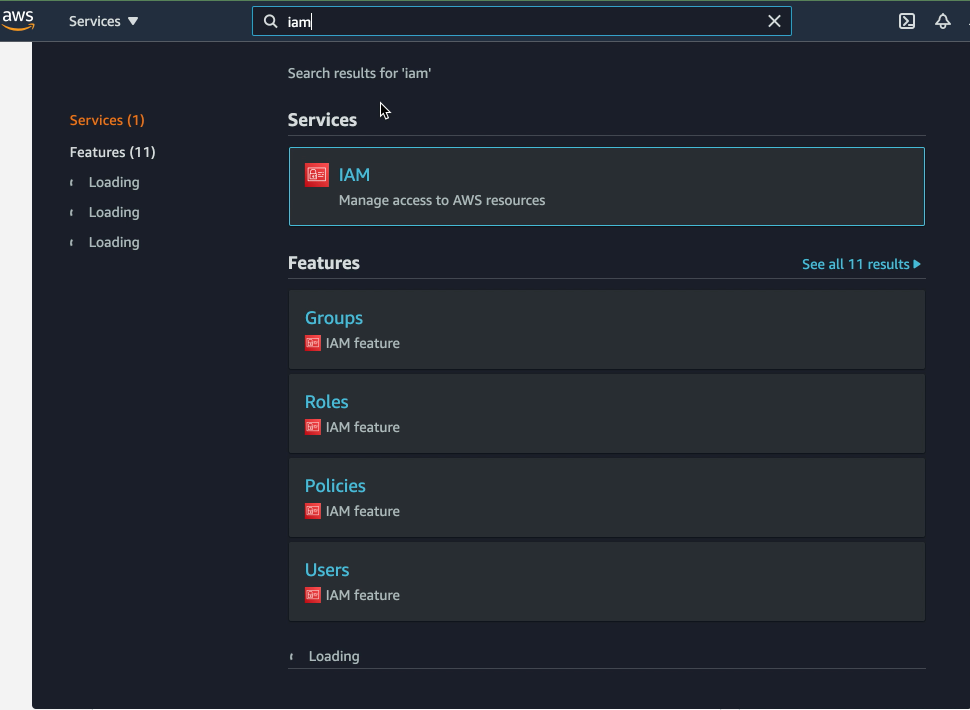
Task: Click IAM icon under Policies
Action: point(313,511)
